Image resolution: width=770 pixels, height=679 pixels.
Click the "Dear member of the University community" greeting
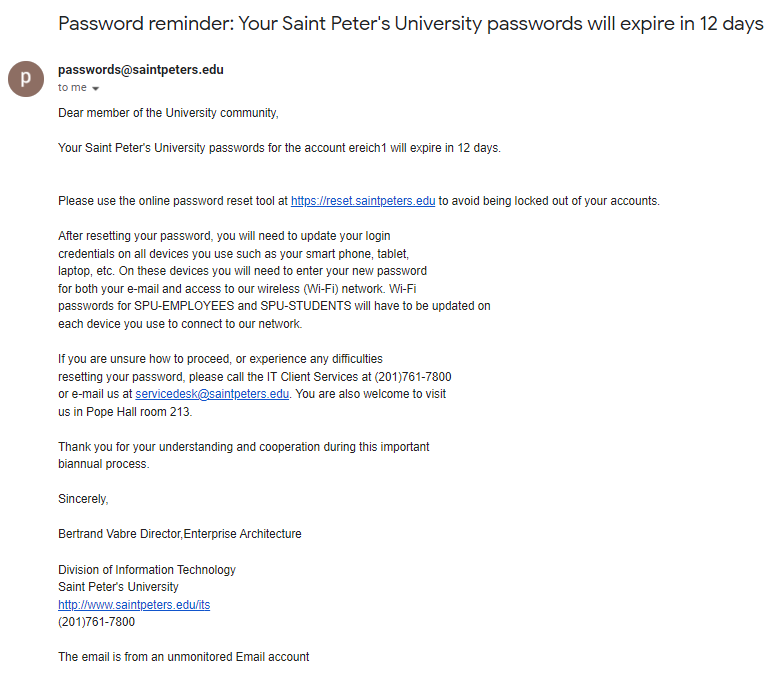click(168, 113)
